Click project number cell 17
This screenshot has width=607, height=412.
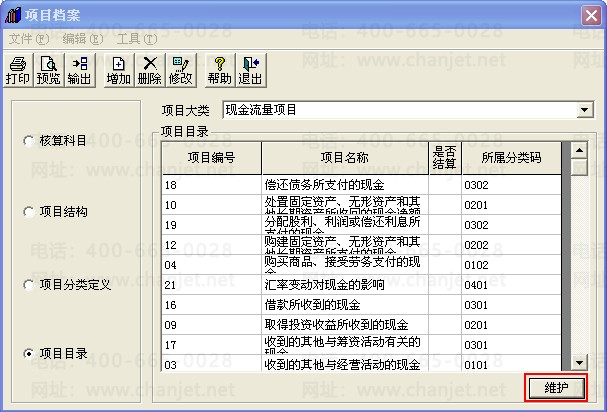coord(211,345)
